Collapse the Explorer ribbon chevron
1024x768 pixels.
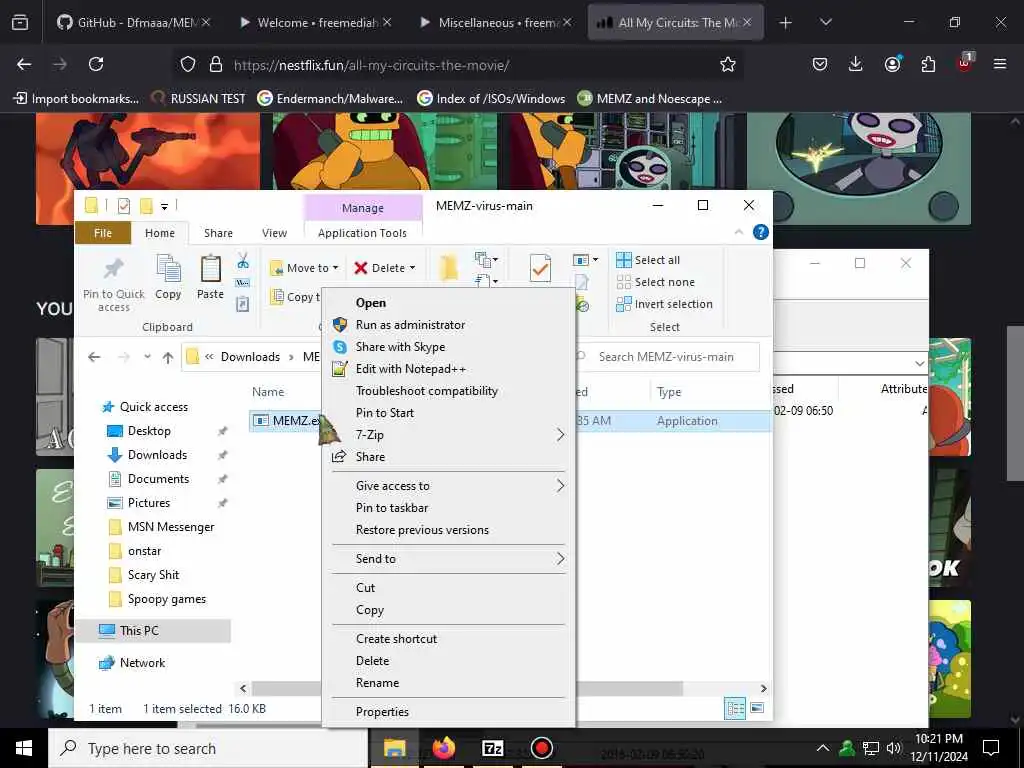tap(739, 232)
